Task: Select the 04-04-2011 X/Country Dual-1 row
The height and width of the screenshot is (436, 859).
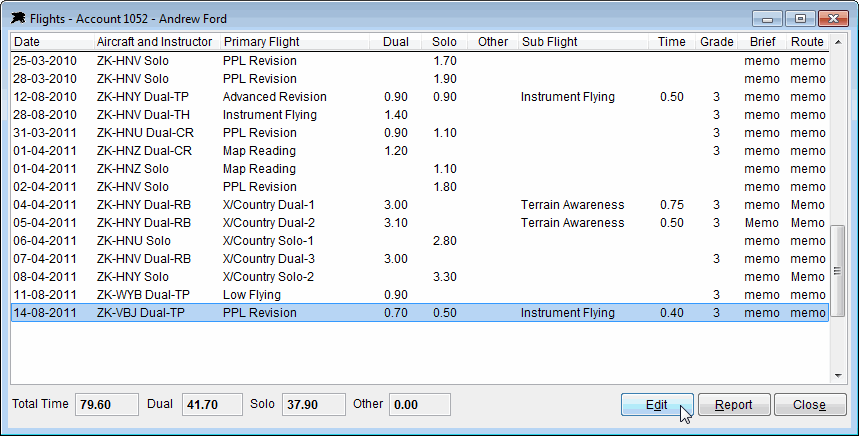Action: [420, 205]
